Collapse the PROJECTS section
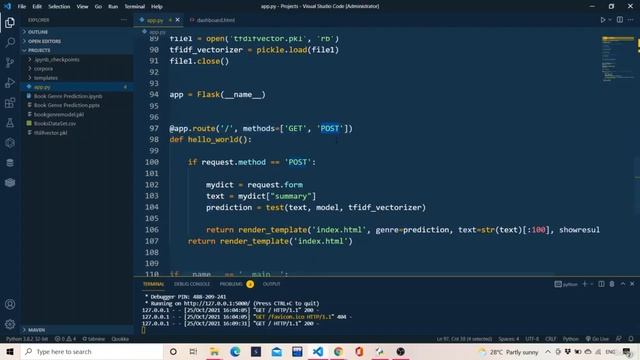Viewport: 640px width, 360px height. 77,50
